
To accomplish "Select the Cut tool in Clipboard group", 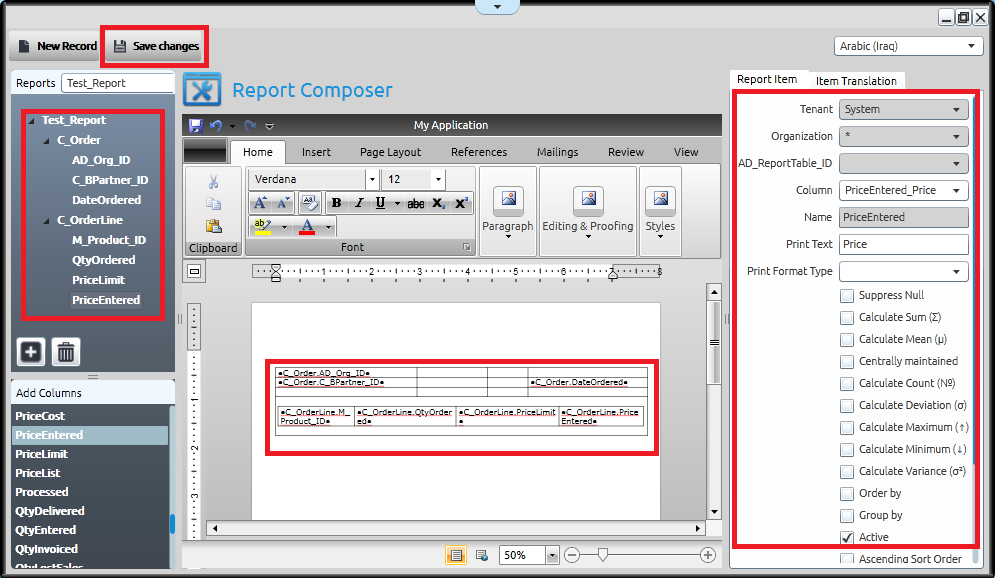I will click(x=213, y=179).
